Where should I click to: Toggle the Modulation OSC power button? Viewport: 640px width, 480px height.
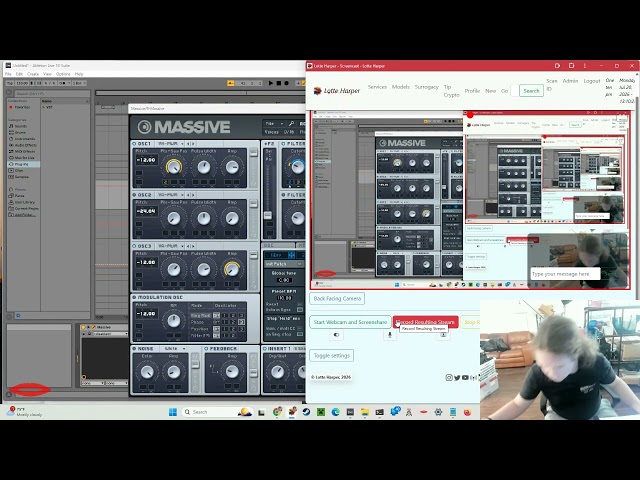(x=134, y=298)
